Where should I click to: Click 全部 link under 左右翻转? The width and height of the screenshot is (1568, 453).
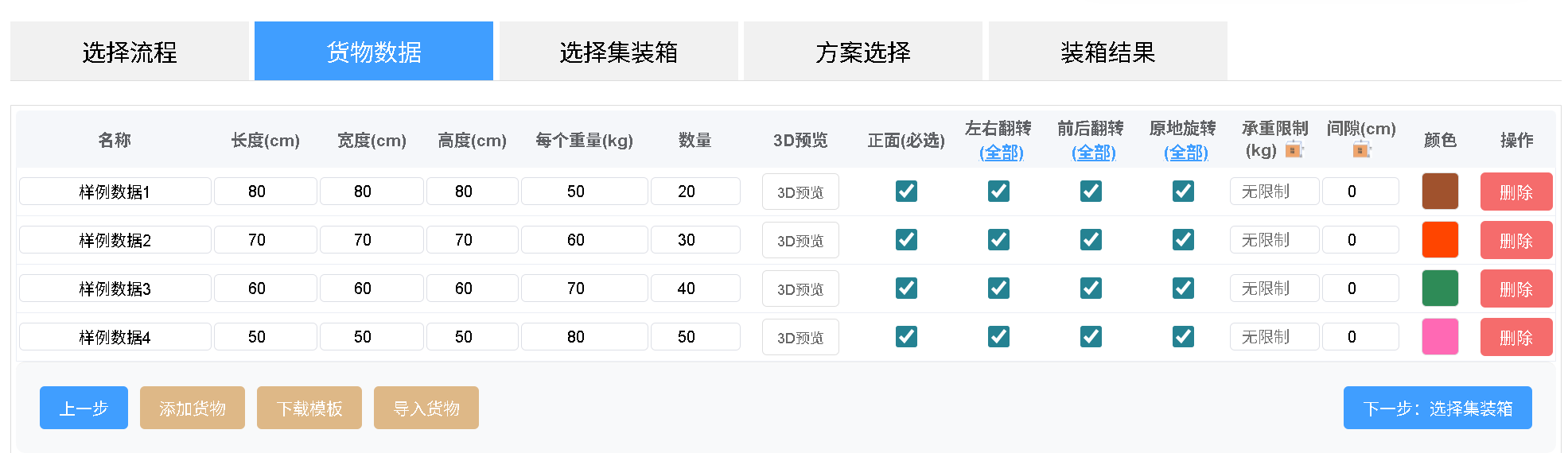[1001, 152]
